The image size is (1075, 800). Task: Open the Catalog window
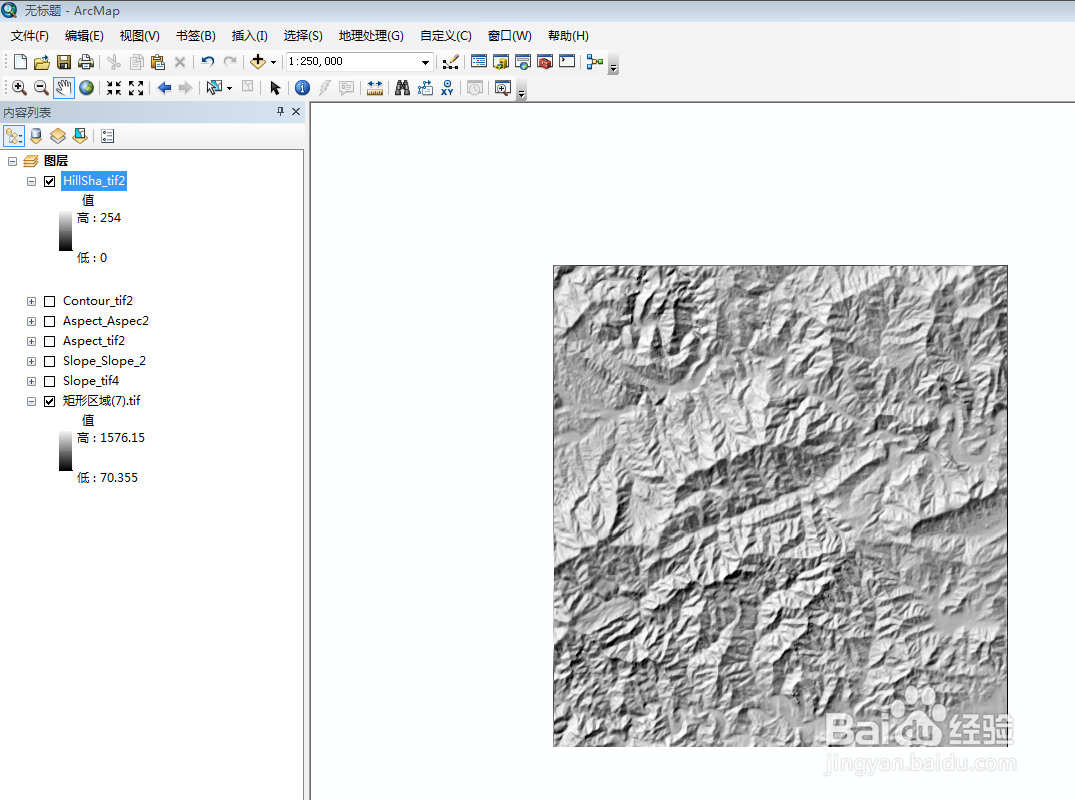tap(501, 62)
